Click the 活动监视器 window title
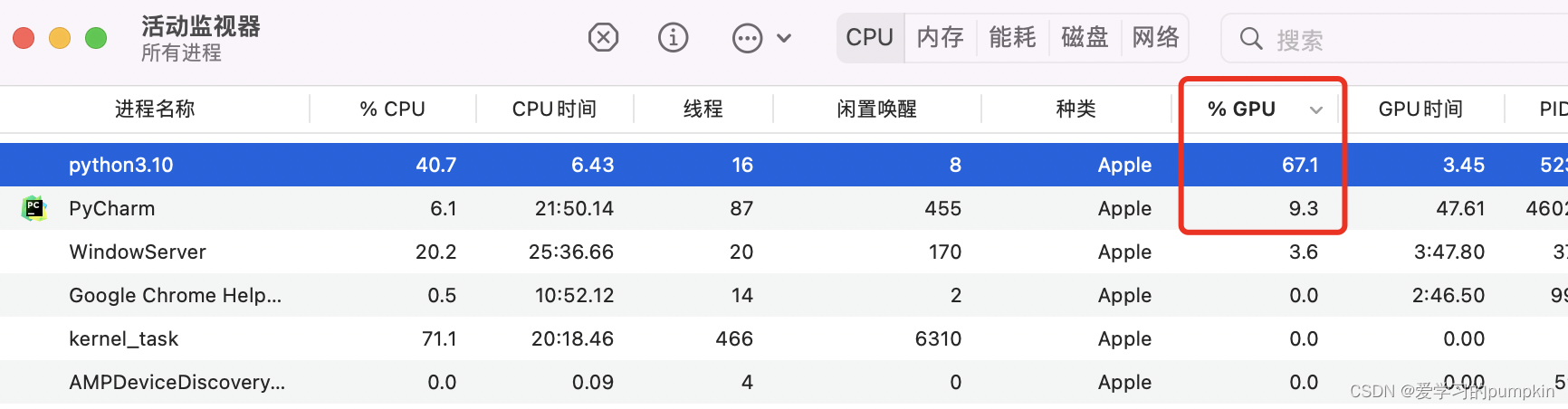1568x409 pixels. pos(201,26)
